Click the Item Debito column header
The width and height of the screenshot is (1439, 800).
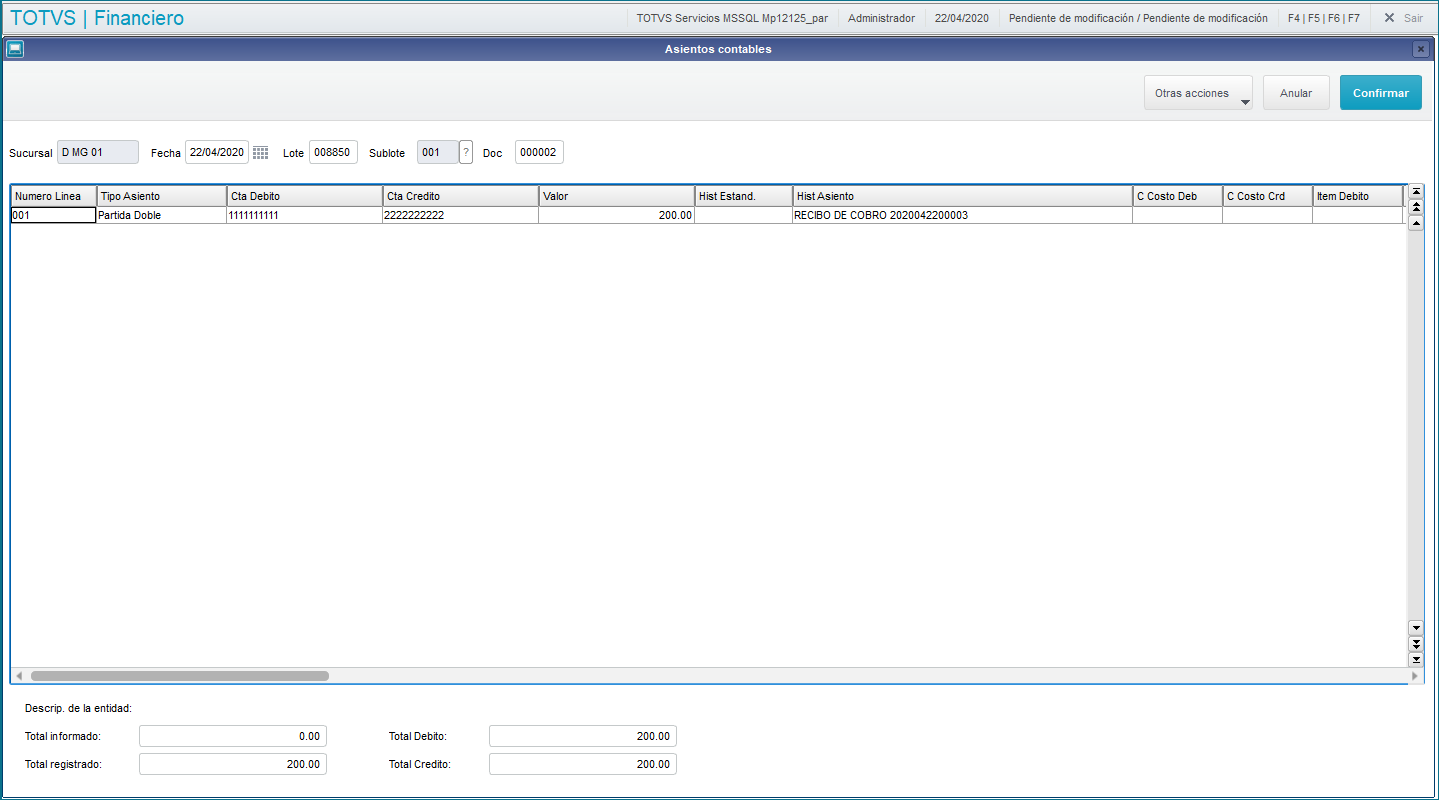(x=1358, y=196)
